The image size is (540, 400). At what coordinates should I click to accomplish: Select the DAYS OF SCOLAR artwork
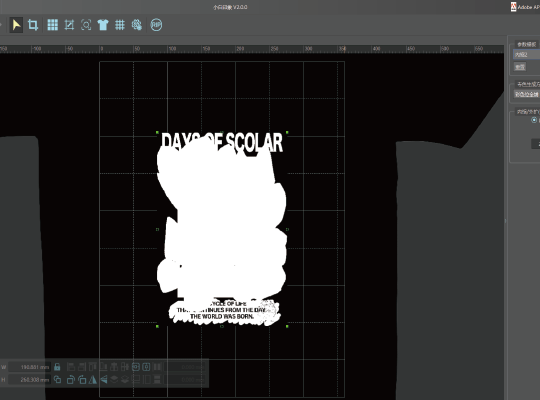click(x=222, y=229)
